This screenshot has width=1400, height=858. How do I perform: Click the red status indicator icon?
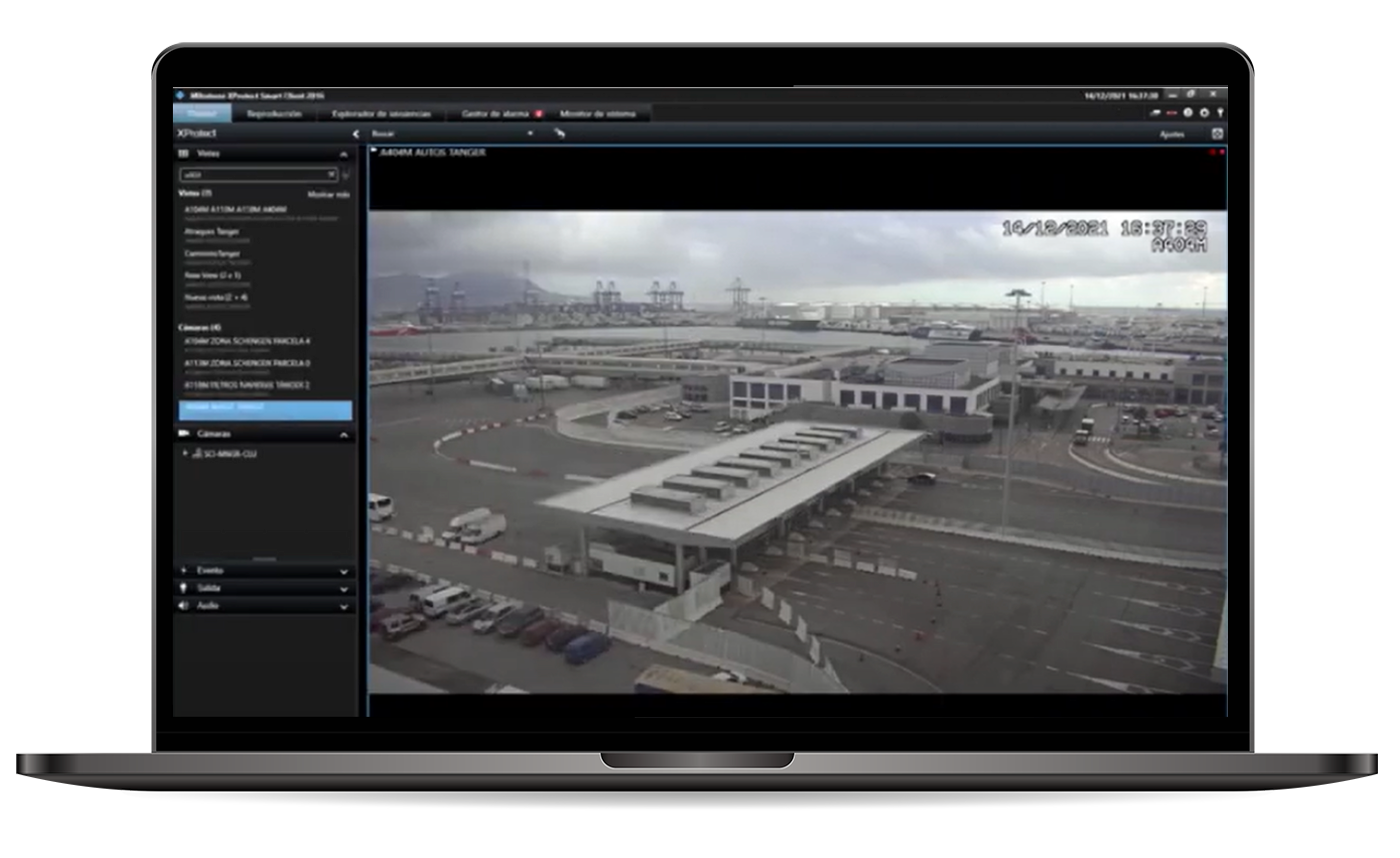click(x=1172, y=114)
